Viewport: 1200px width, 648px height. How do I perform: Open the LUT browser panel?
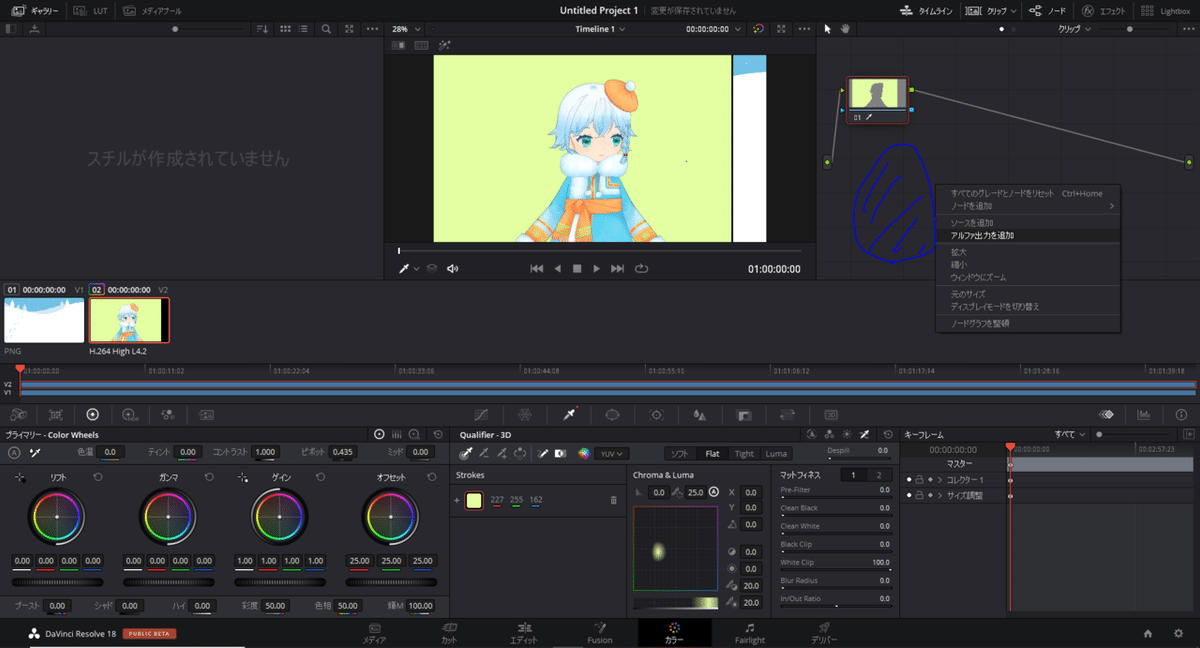pos(90,10)
